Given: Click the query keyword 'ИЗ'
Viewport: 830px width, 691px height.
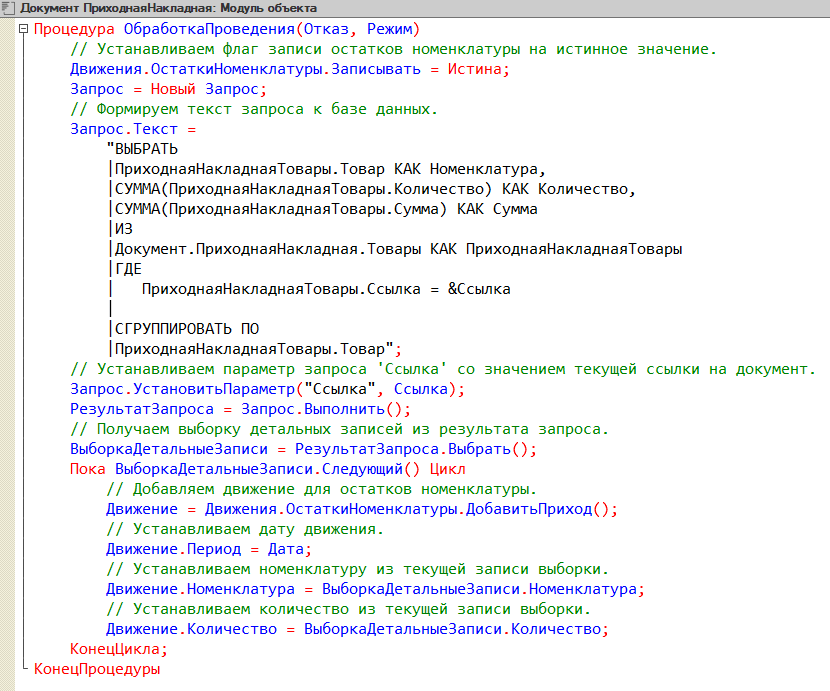Looking at the screenshot, I should [x=124, y=229].
